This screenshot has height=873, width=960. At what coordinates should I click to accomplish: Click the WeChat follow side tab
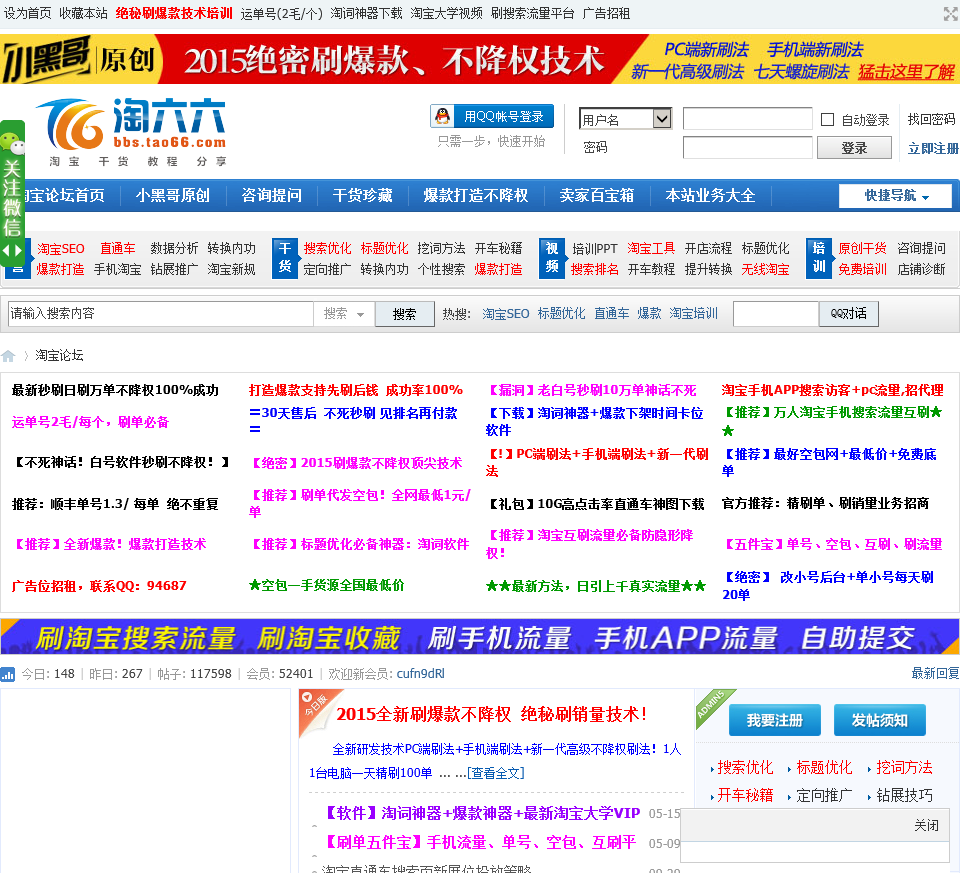tap(12, 193)
